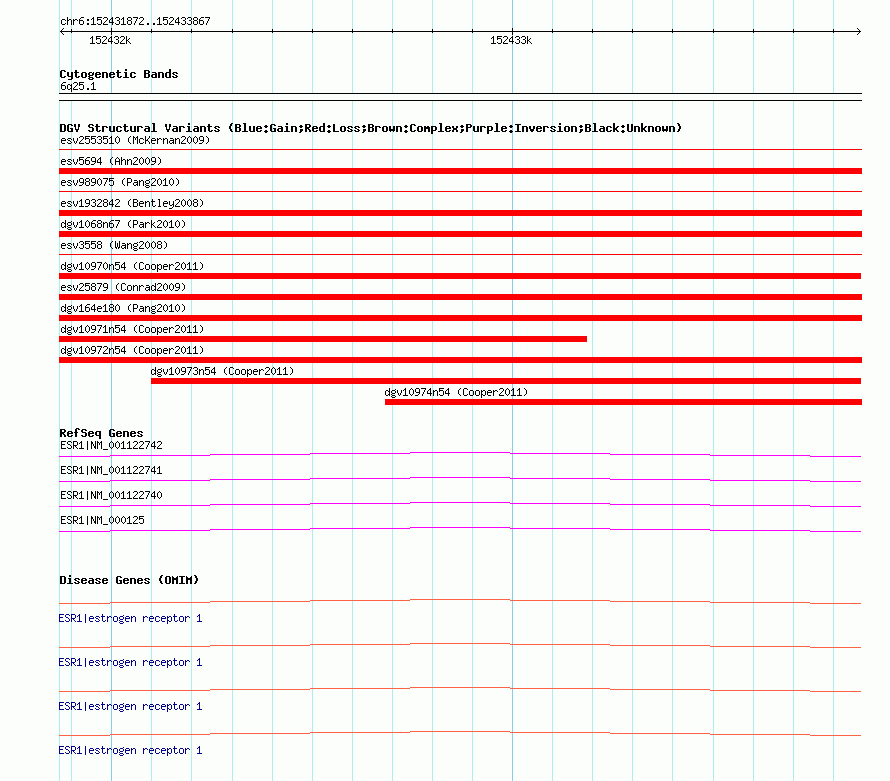Select the dgv10973n54 red bar

(x=506, y=381)
